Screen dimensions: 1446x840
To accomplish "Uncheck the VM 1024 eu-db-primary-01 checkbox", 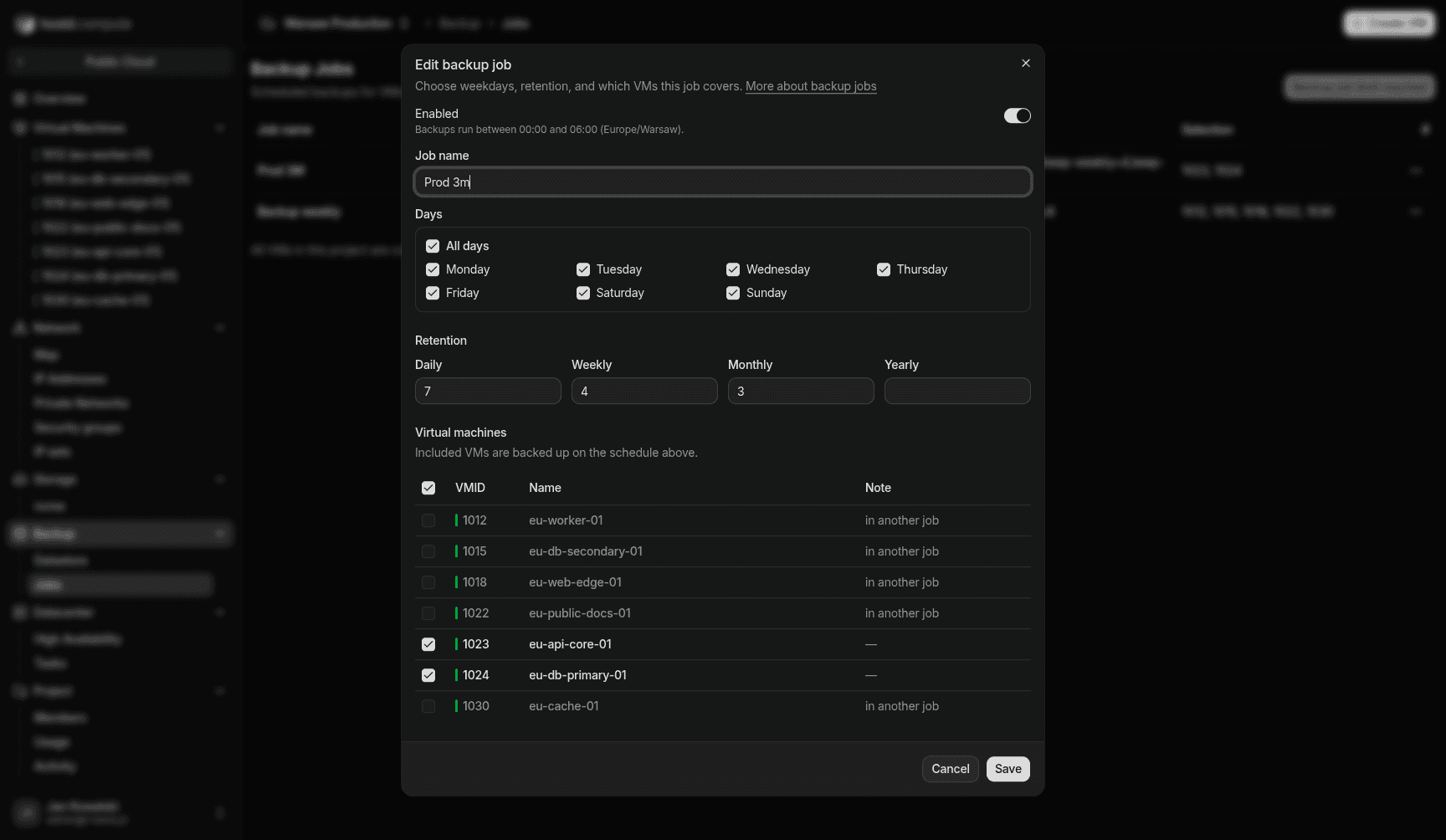I will click(x=428, y=675).
